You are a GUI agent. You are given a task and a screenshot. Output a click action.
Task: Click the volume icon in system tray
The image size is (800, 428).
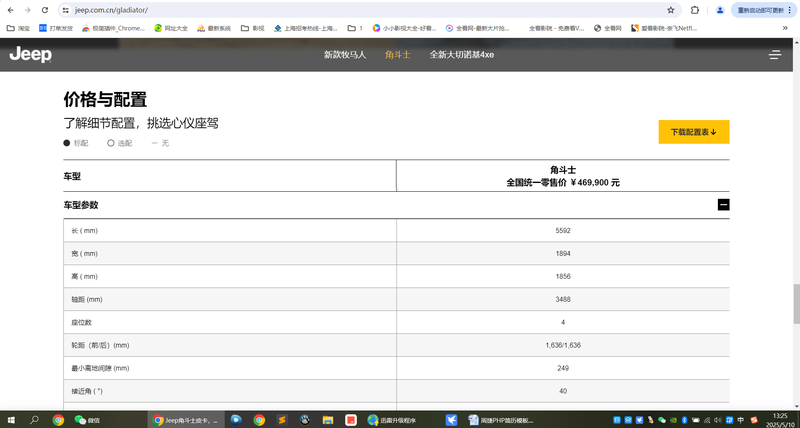[718, 420]
